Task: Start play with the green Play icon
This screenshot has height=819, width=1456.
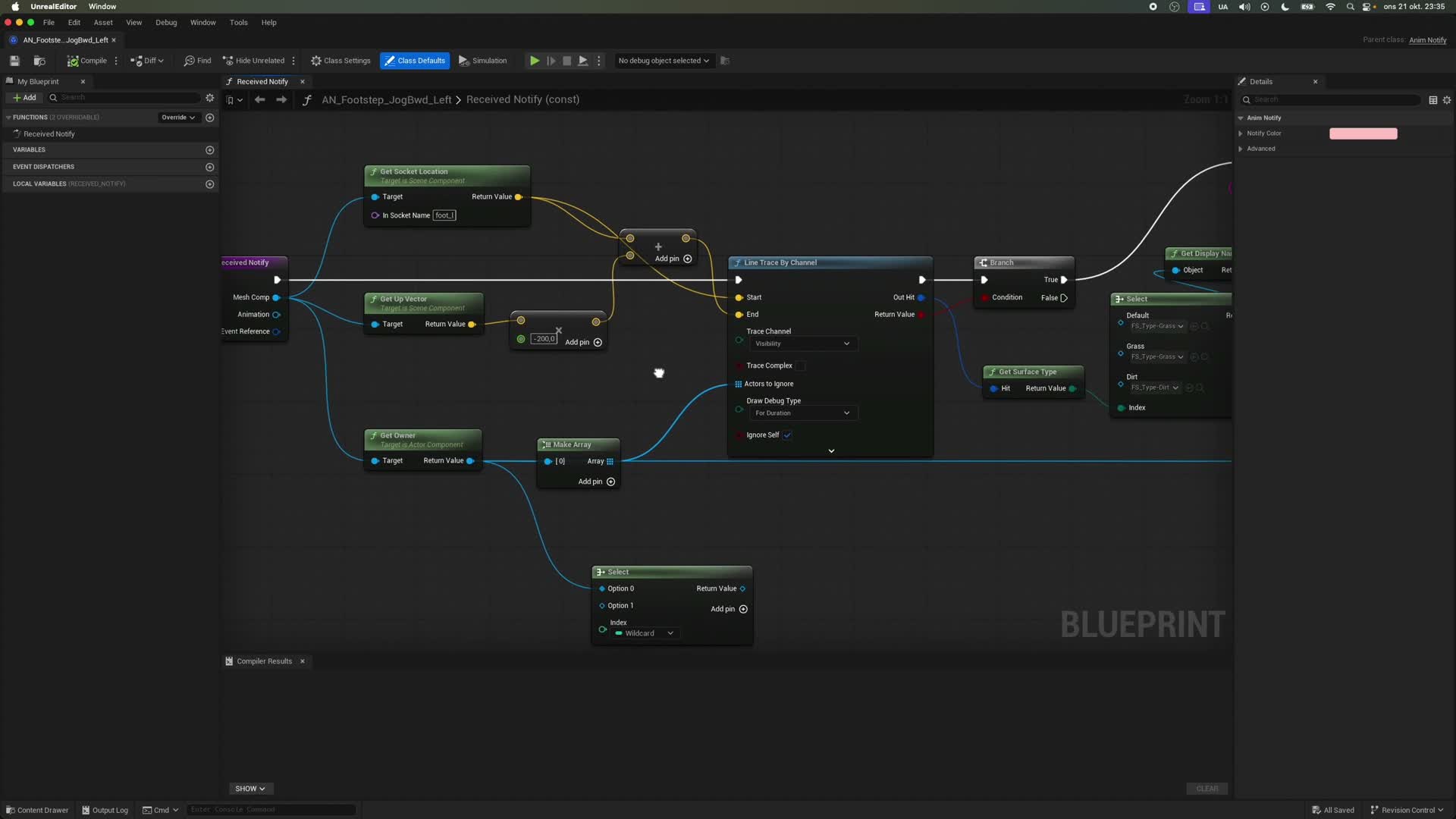Action: [535, 61]
